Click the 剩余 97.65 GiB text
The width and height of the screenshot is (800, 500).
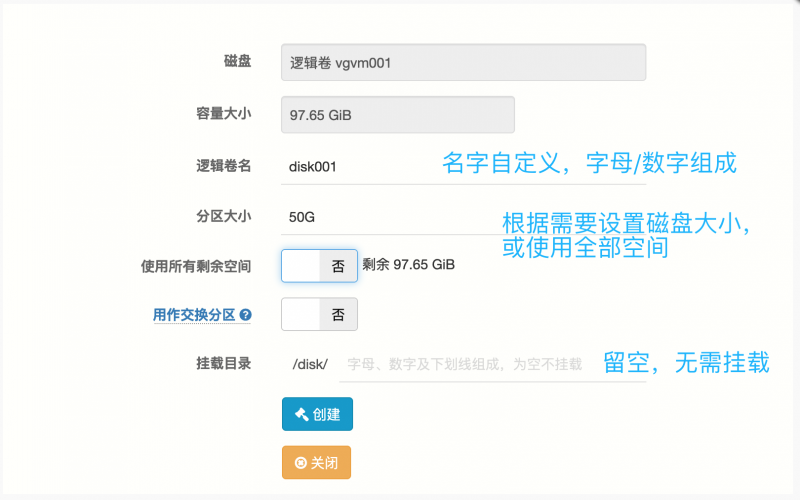pyautogui.click(x=409, y=264)
